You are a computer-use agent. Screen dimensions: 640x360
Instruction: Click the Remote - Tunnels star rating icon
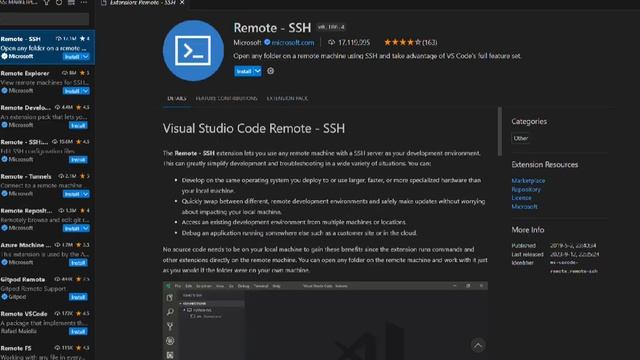point(82,176)
